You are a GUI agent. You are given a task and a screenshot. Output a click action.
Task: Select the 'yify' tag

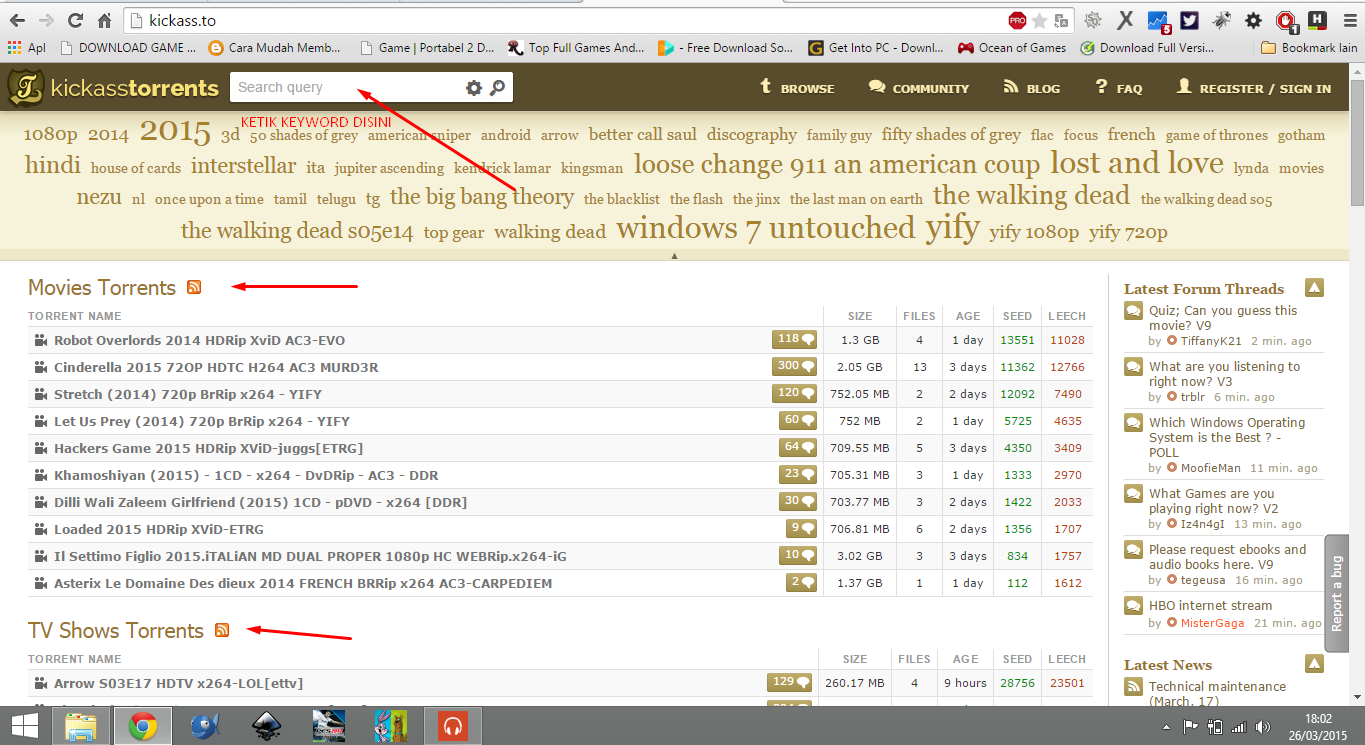(x=952, y=228)
